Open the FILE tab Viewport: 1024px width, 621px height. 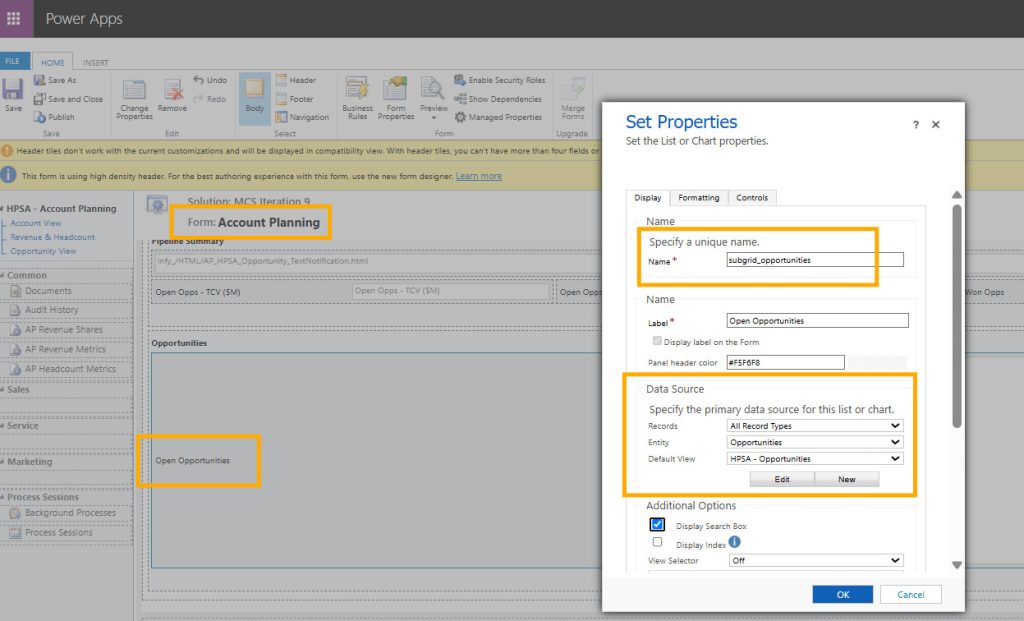click(13, 61)
